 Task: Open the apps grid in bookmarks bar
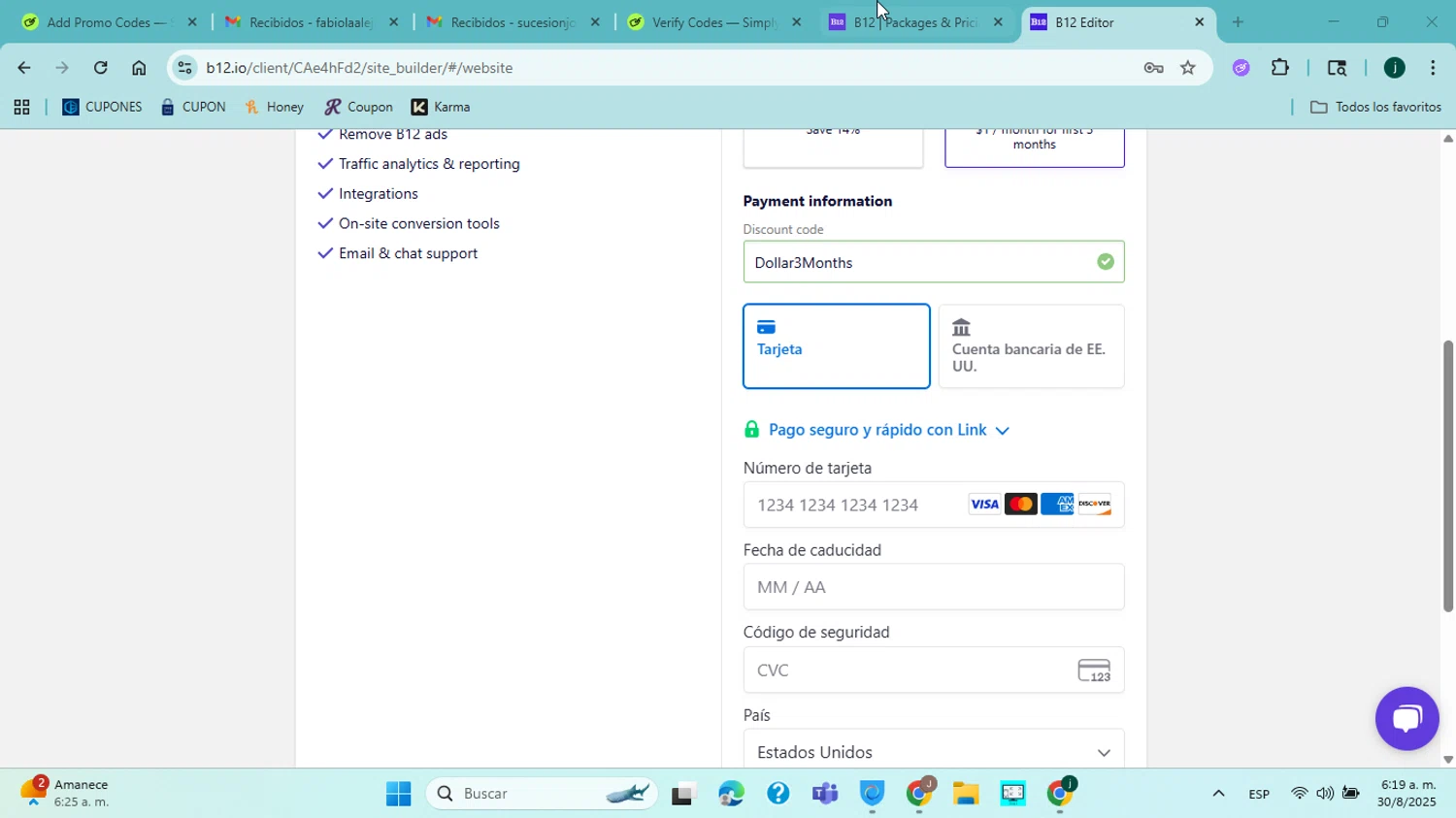21,107
